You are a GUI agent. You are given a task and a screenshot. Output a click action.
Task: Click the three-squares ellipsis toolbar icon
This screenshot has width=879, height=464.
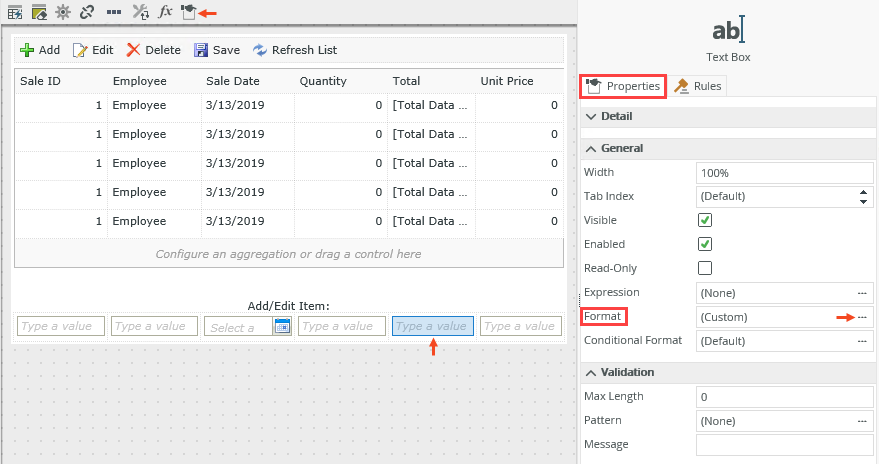[x=114, y=12]
